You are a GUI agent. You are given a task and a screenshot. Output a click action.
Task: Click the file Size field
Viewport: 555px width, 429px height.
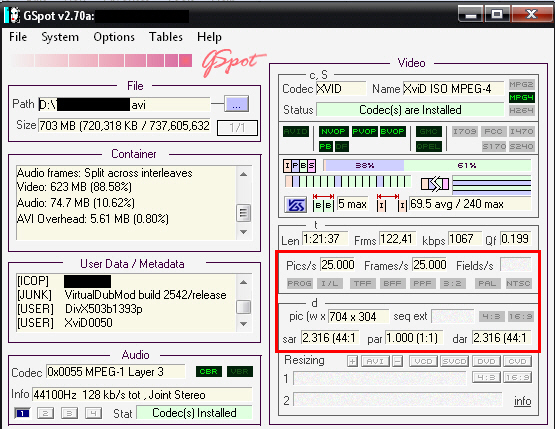[x=124, y=126]
